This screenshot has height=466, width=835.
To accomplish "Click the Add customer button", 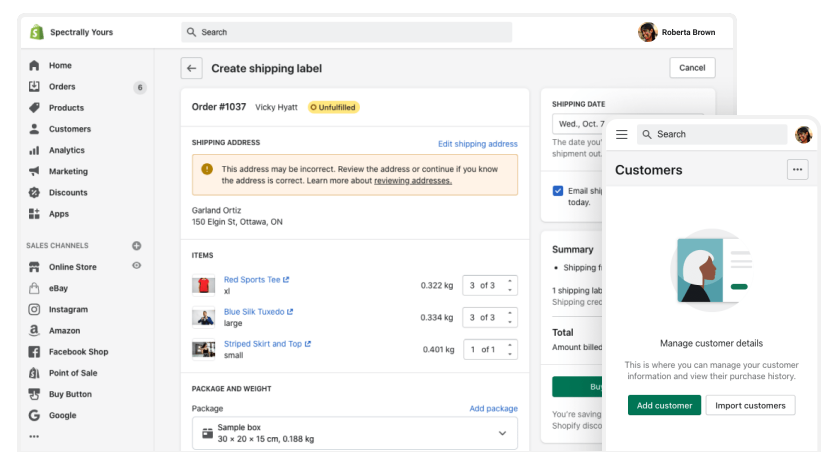I will pyautogui.click(x=664, y=405).
